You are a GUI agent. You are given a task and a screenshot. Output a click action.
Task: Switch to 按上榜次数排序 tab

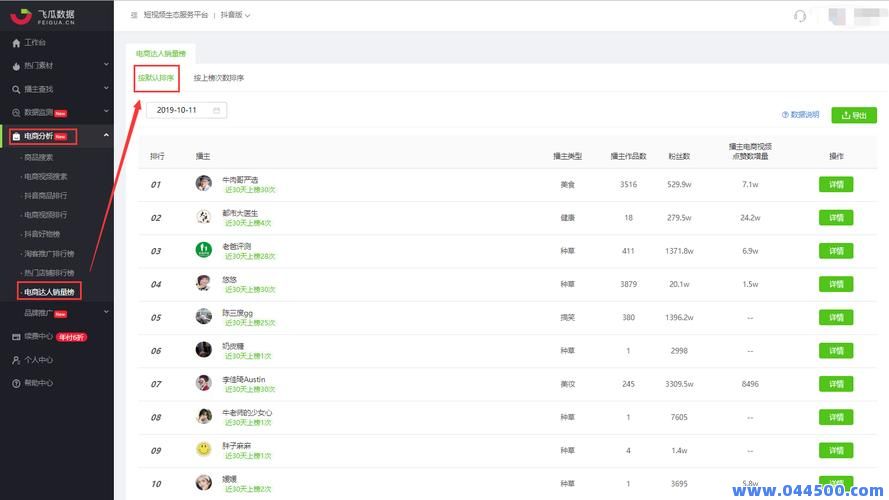pos(219,78)
